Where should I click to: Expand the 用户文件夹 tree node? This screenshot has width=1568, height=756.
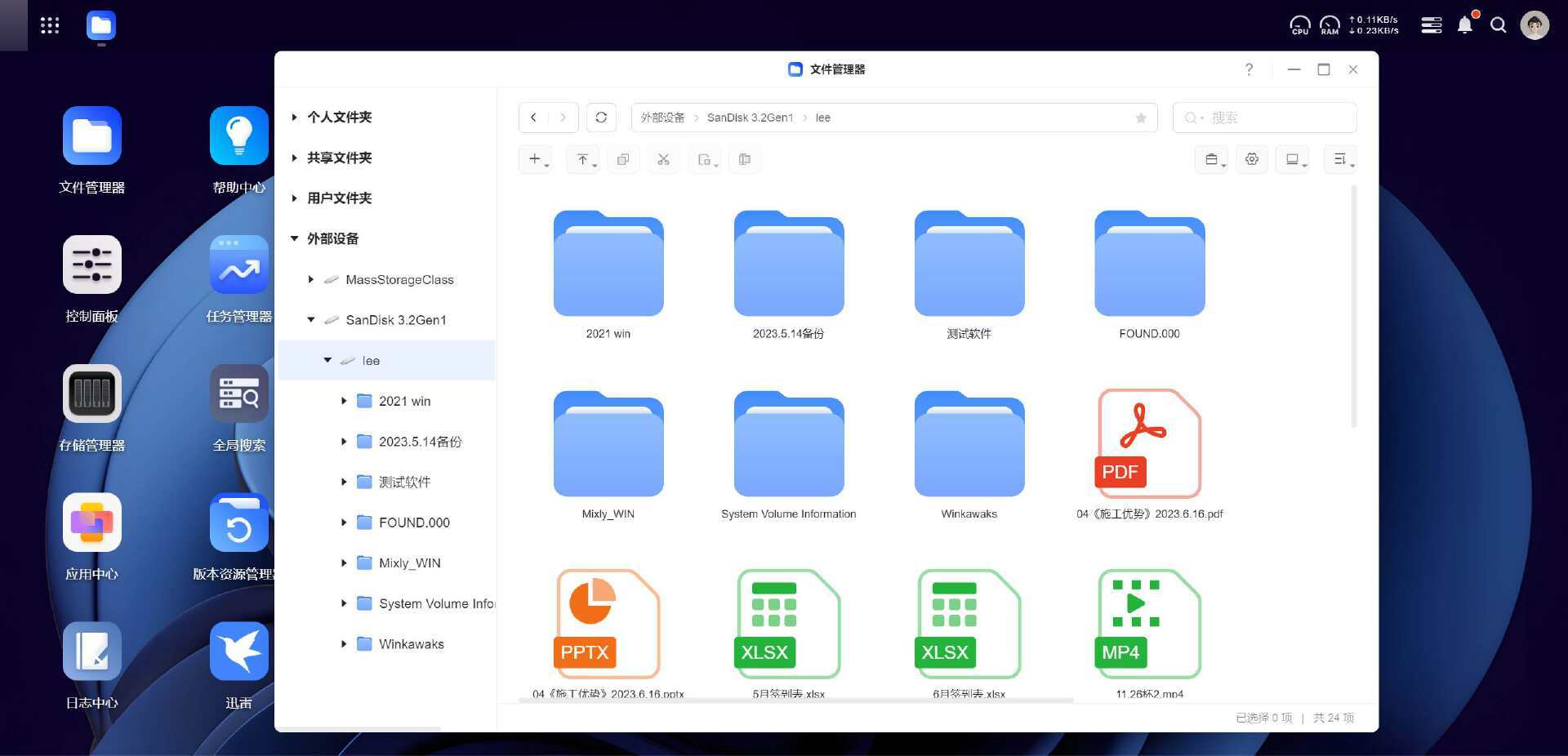point(295,198)
